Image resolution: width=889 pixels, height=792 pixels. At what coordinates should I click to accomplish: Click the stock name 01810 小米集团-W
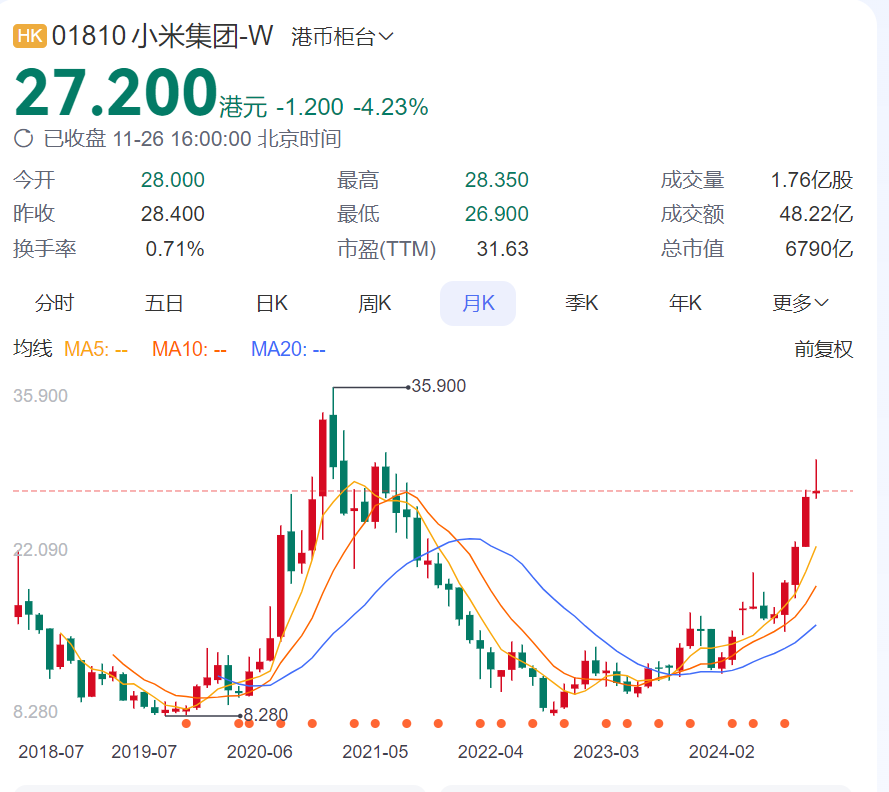pos(162,36)
